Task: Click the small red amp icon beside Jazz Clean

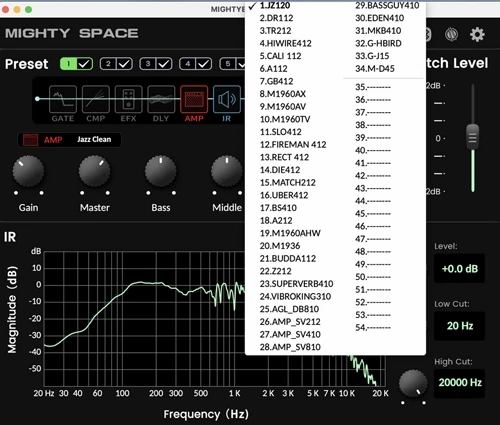Action: point(30,140)
